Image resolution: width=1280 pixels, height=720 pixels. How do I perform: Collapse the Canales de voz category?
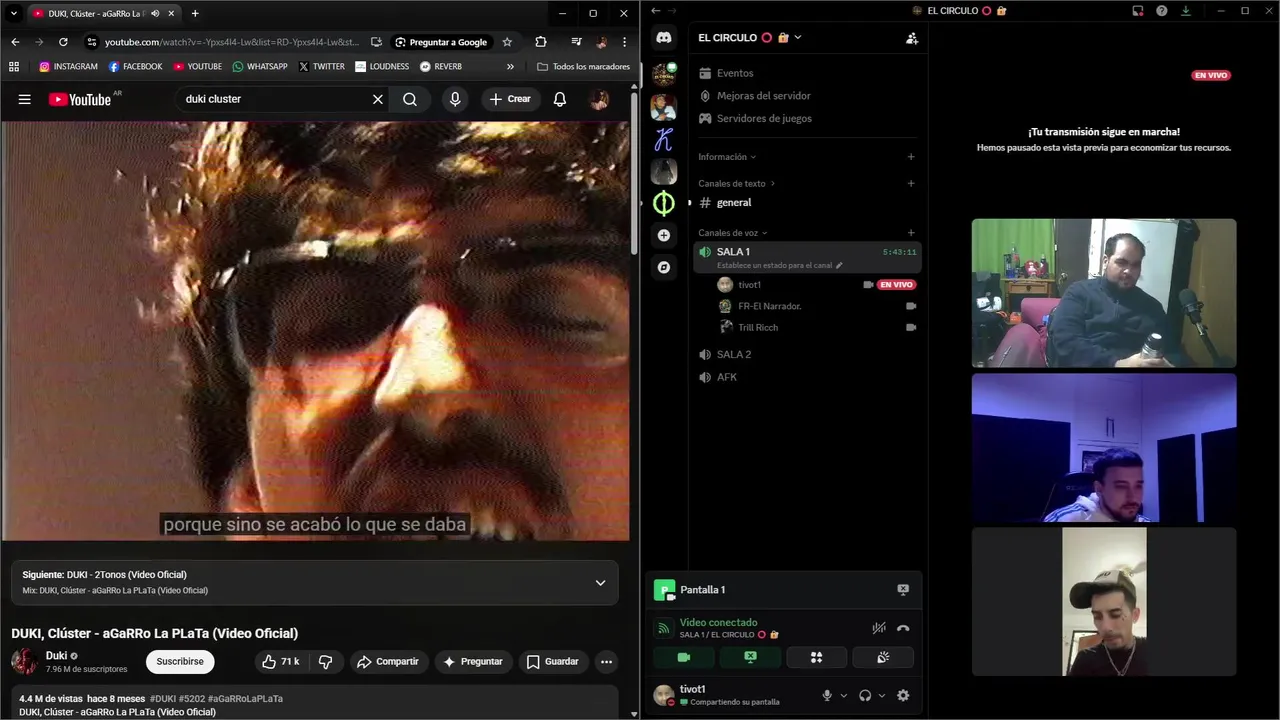coord(733,233)
